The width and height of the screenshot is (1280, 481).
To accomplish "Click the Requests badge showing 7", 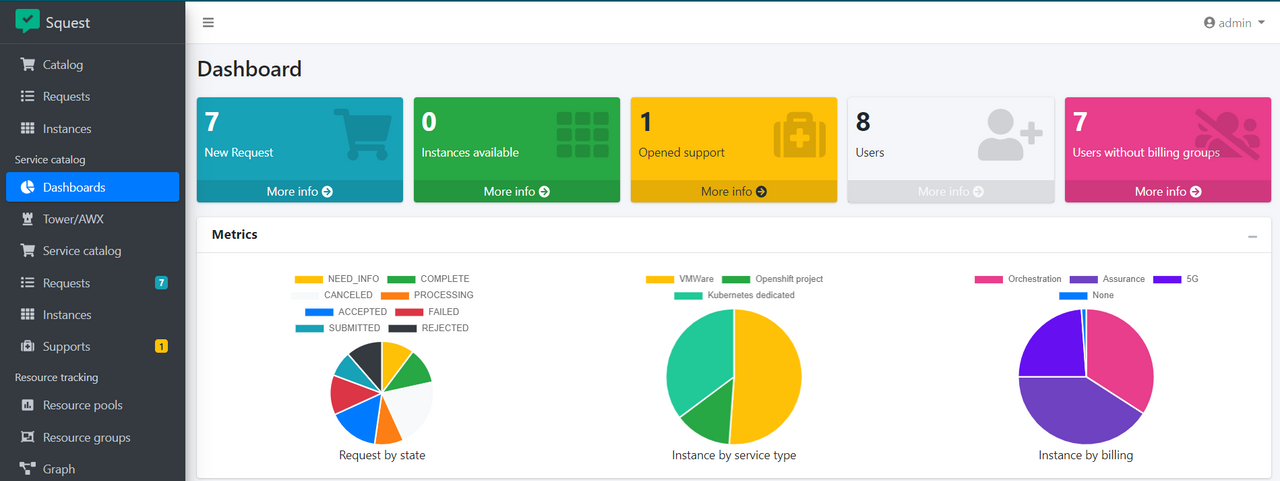I will (x=161, y=283).
